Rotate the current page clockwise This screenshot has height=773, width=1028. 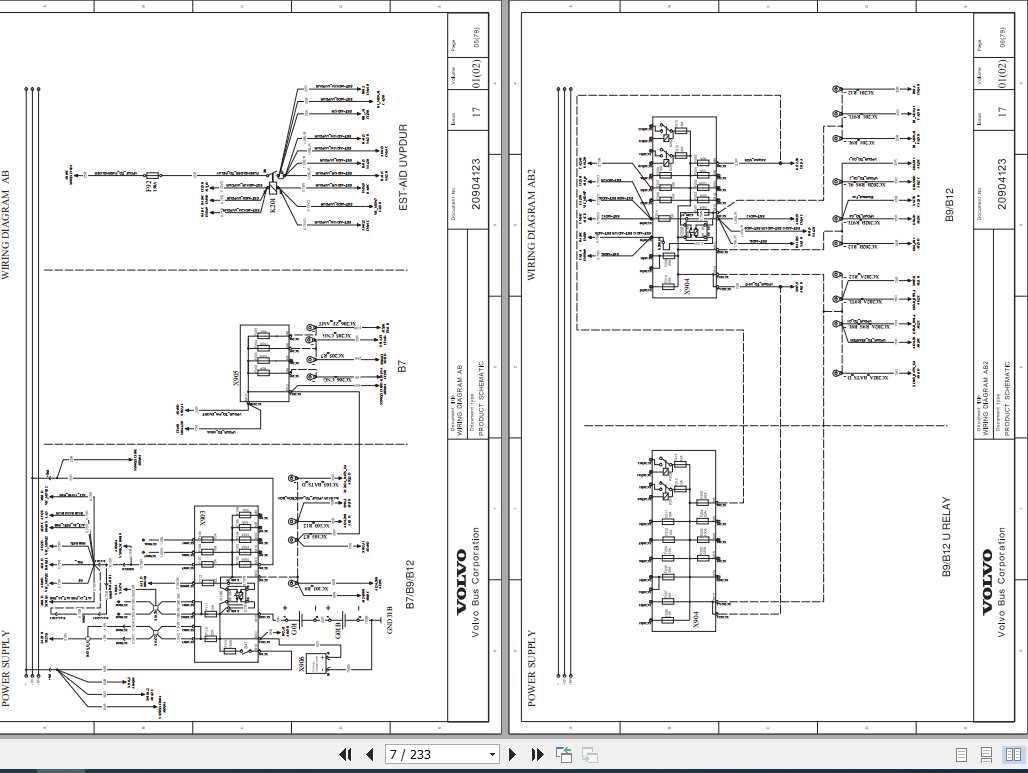588,754
